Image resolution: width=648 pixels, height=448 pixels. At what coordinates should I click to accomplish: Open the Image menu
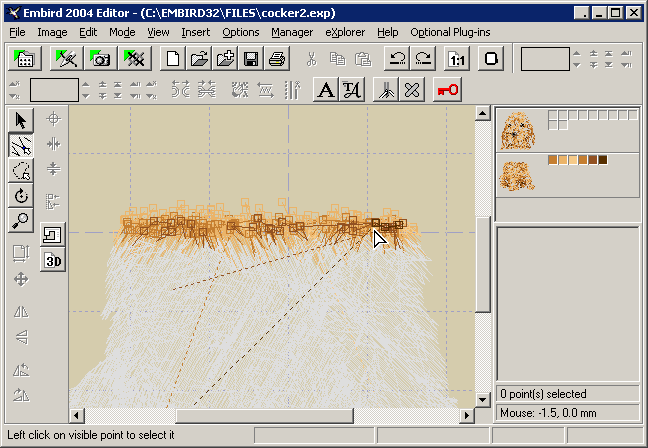[x=52, y=32]
